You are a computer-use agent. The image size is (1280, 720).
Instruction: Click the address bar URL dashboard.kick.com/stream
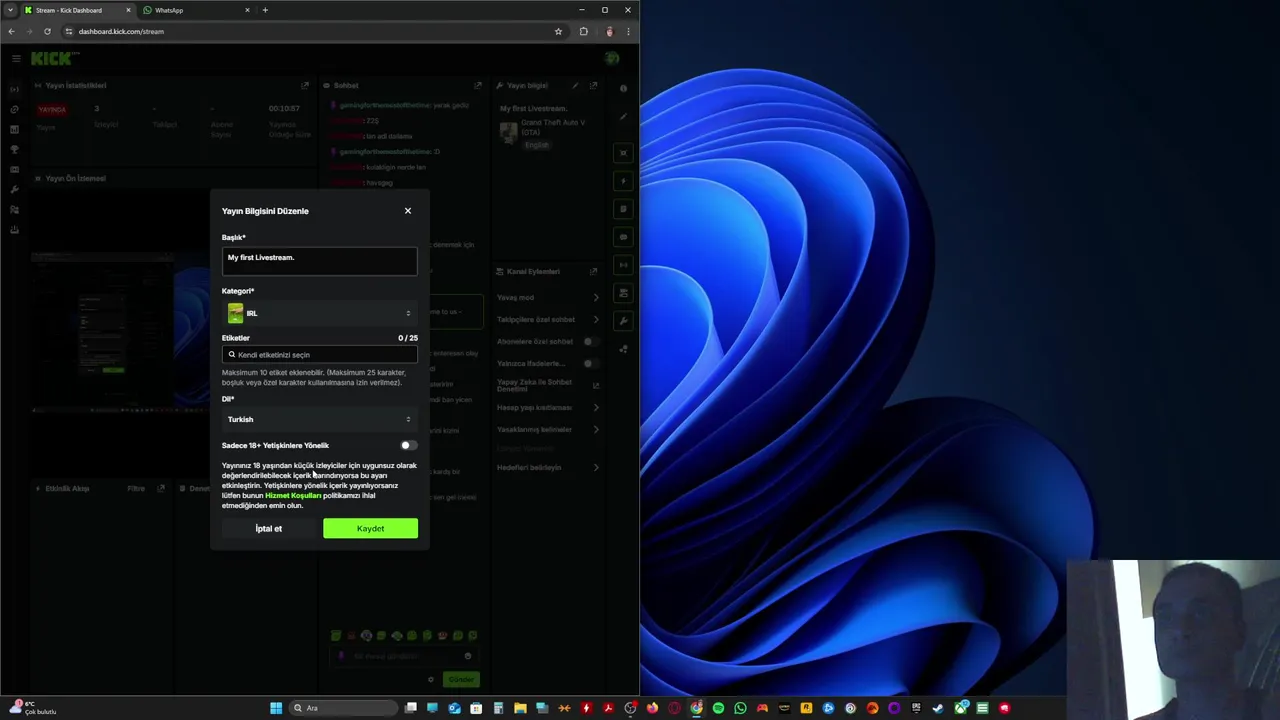pyautogui.click(x=121, y=31)
